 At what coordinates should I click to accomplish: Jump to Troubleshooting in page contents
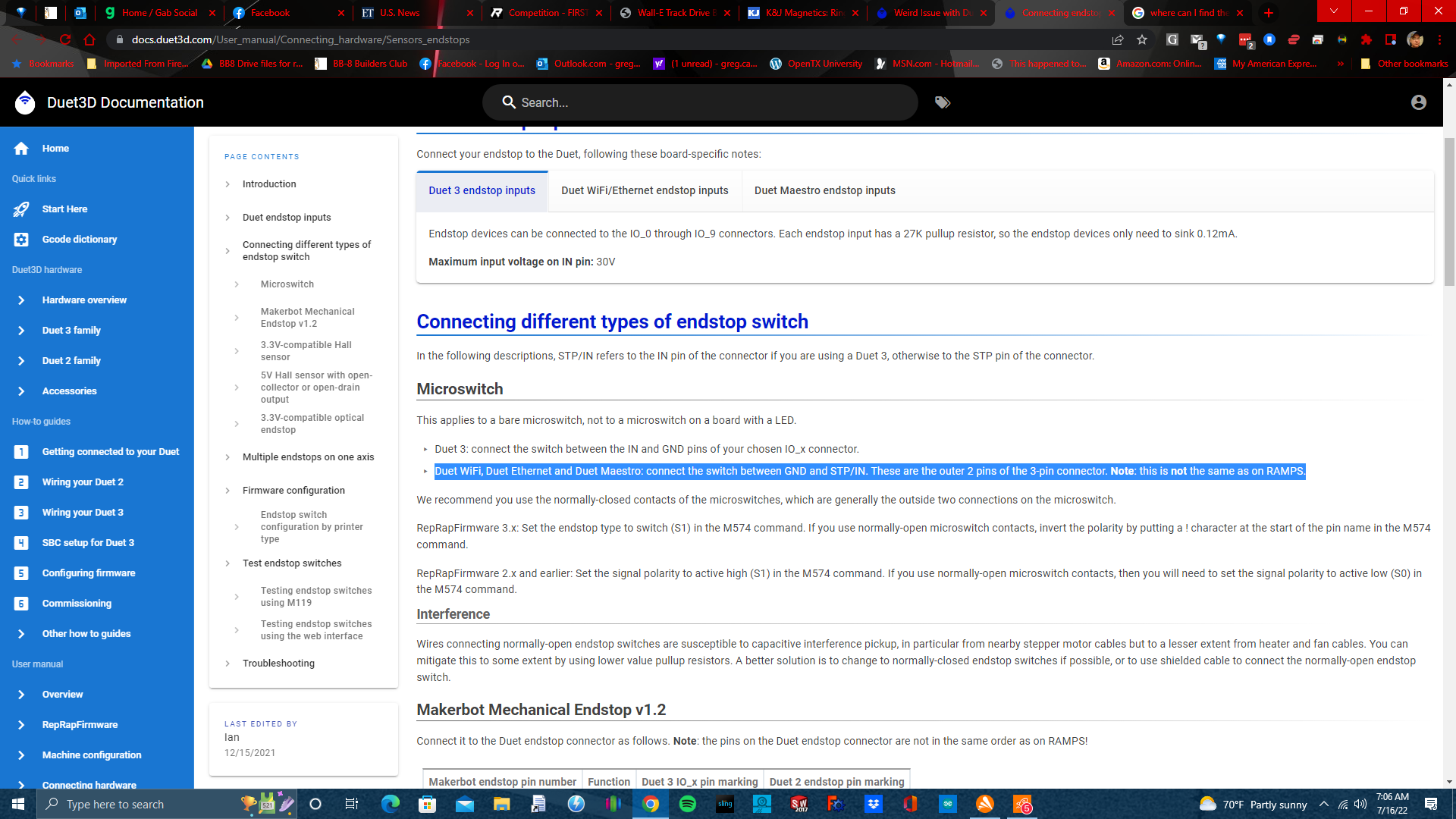click(x=278, y=664)
